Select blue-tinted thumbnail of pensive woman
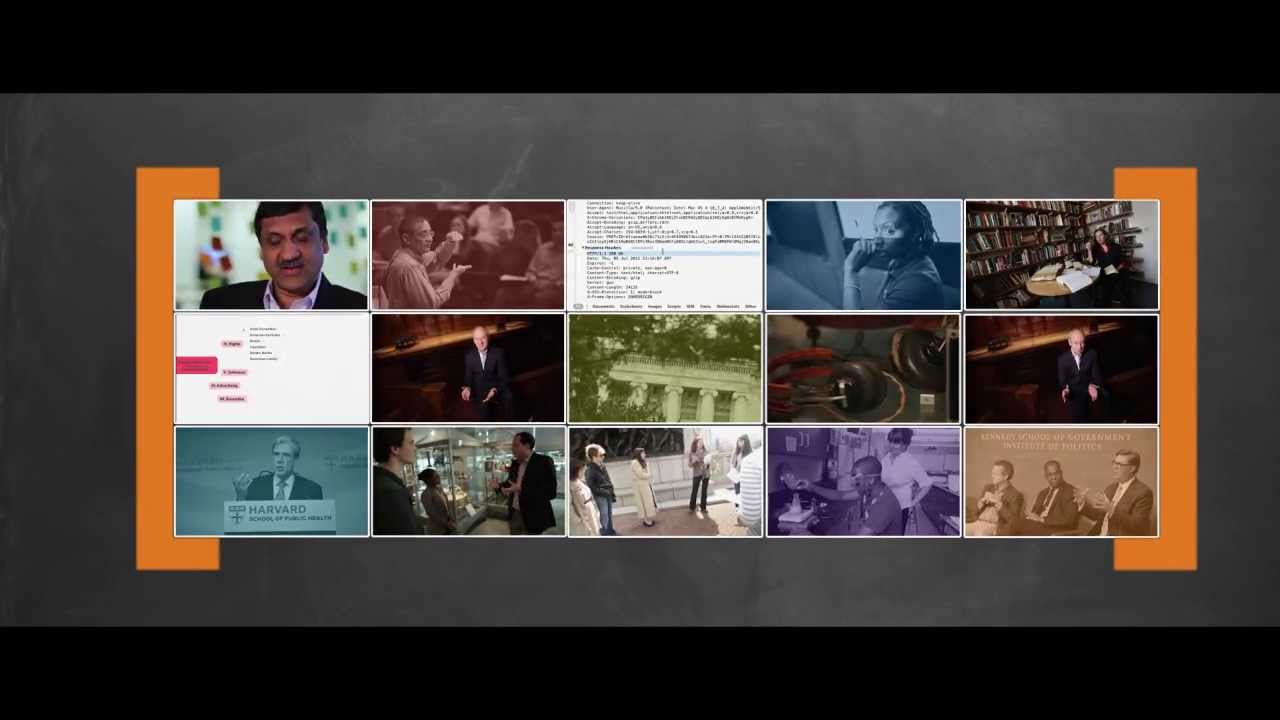This screenshot has width=1280, height=720. click(x=863, y=255)
